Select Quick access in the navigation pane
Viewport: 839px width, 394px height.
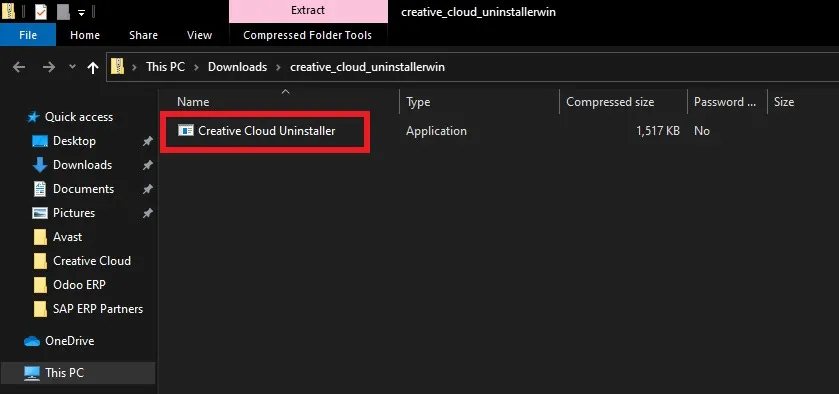pos(79,117)
